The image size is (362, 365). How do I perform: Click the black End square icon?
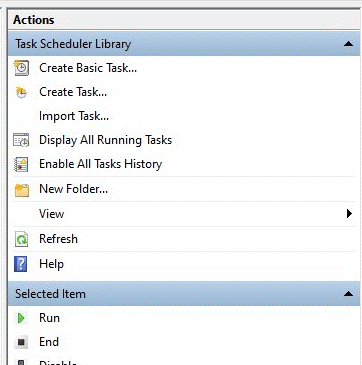pyautogui.click(x=21, y=342)
